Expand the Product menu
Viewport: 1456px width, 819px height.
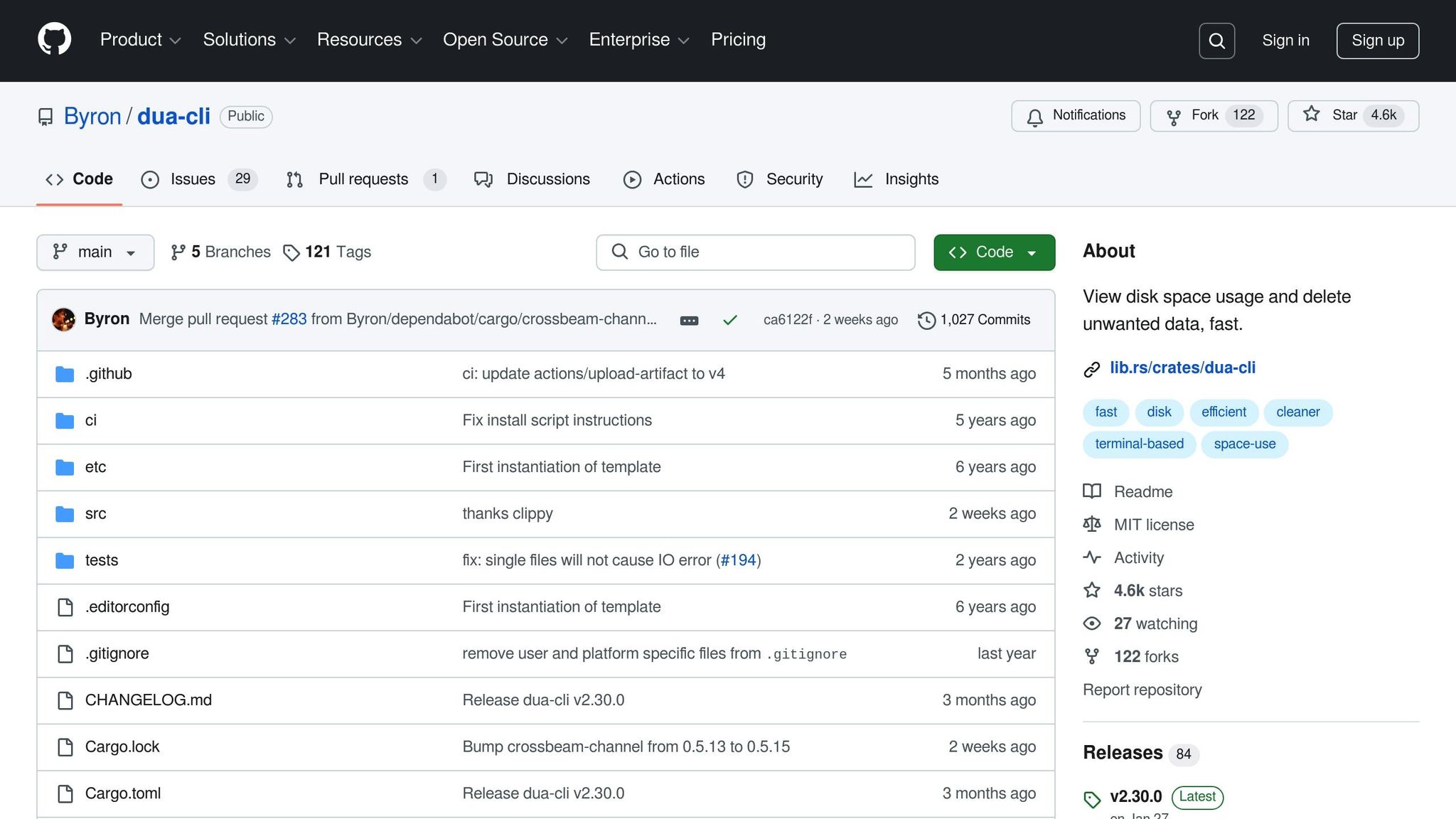(x=140, y=40)
